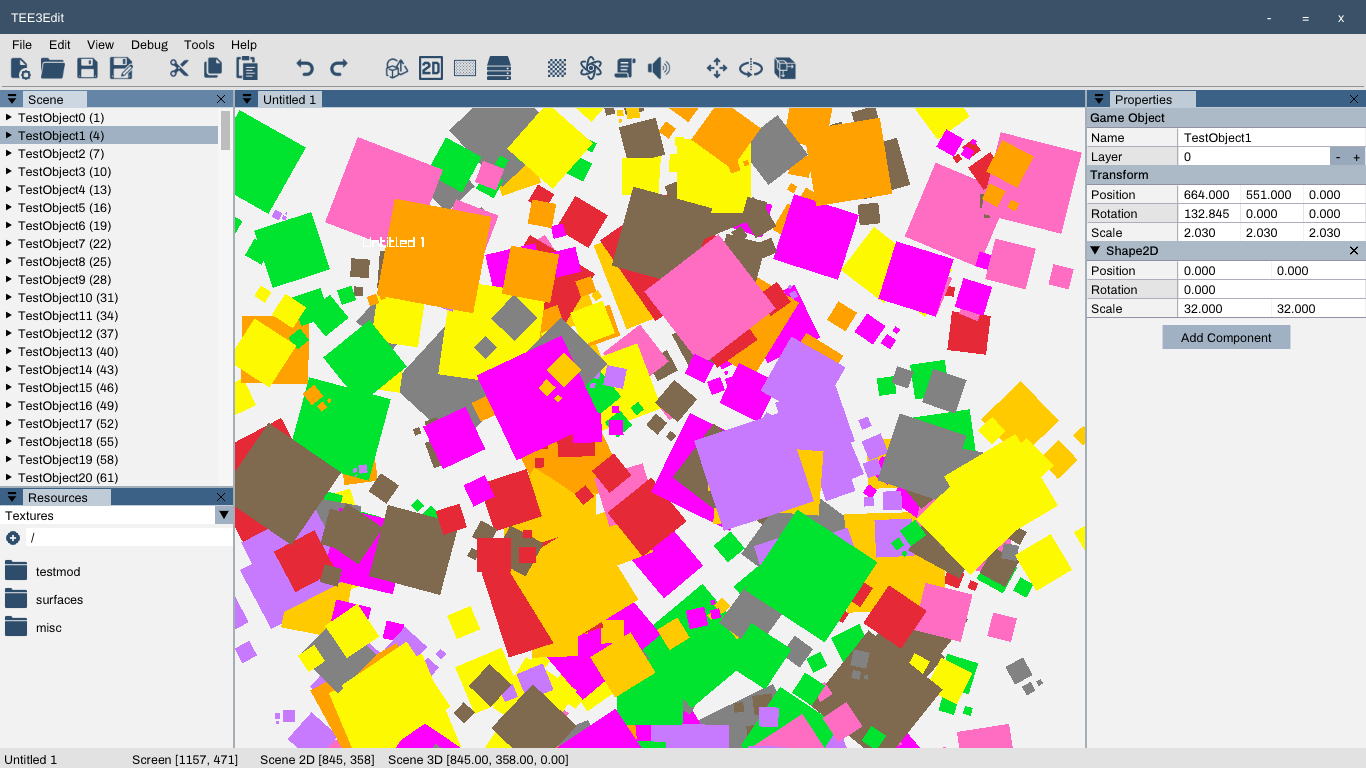
Task: Expand TestObject5 (16) in Scene tree
Action: [x=9, y=208]
